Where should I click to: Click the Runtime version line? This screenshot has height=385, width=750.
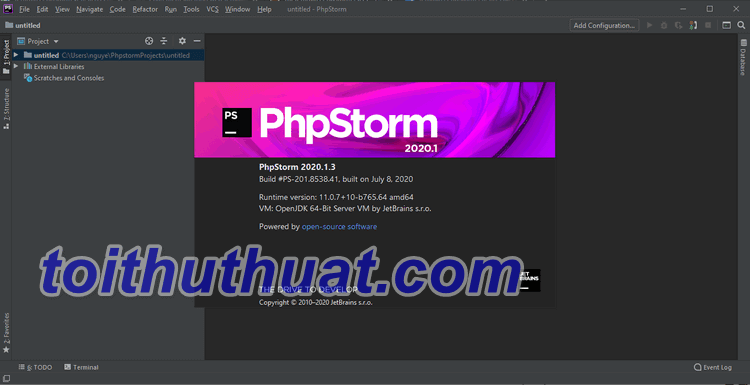336,197
